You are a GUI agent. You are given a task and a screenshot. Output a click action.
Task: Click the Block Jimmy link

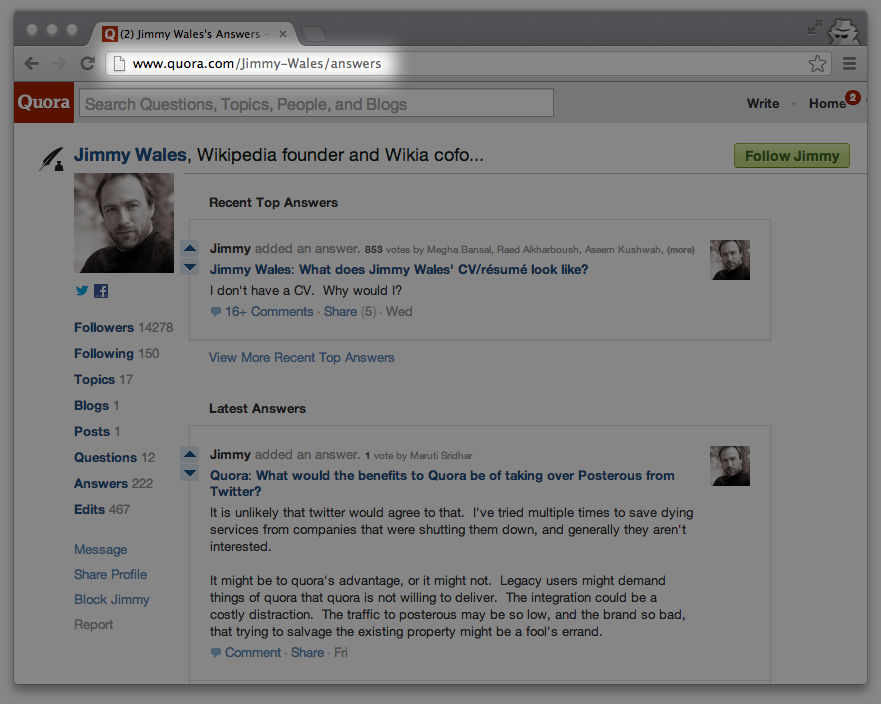click(112, 599)
